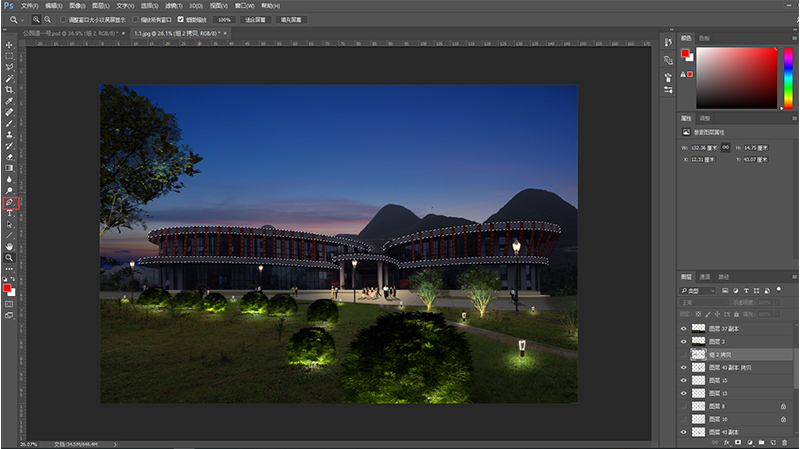Enable the resize windows to fit checkbox
Viewport: 800px width, 449px height.
[x=65, y=19]
